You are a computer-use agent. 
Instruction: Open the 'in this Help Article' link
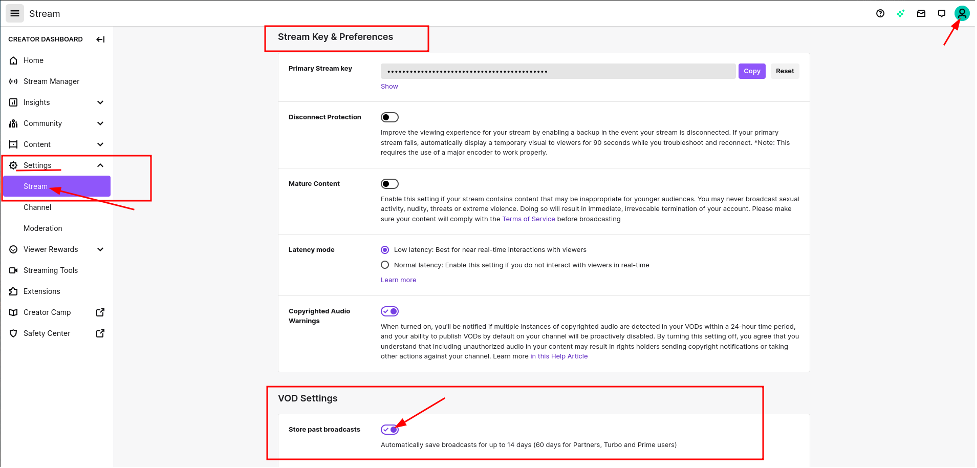[559, 356]
